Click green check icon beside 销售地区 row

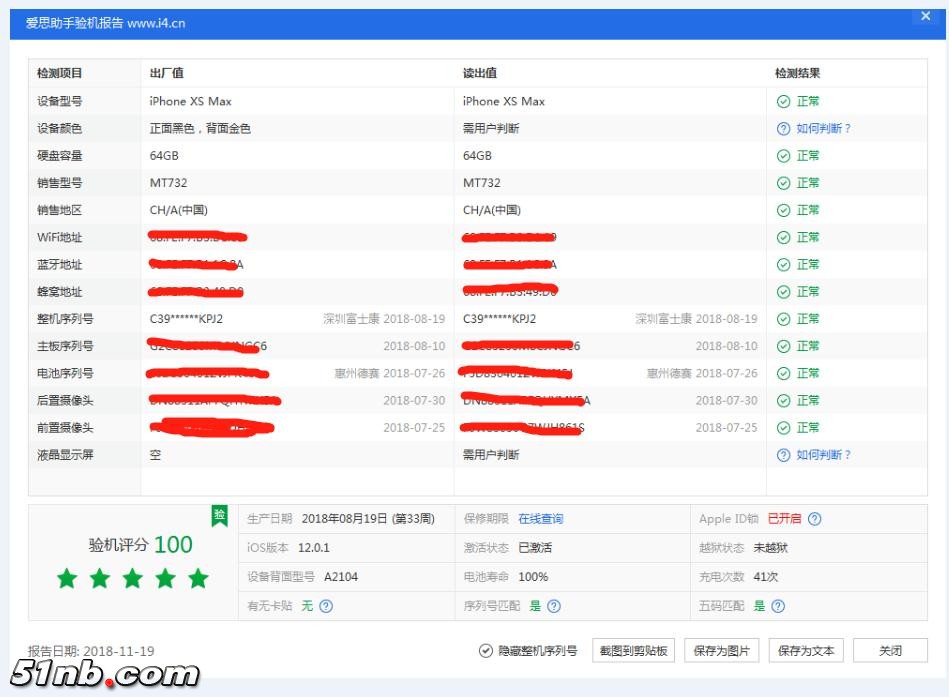click(x=784, y=210)
